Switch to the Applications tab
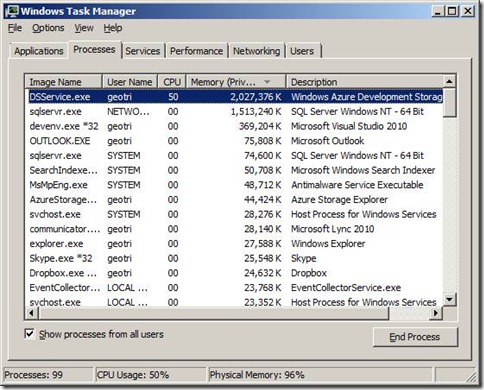Viewport: 484px width, 390px height. [x=39, y=51]
